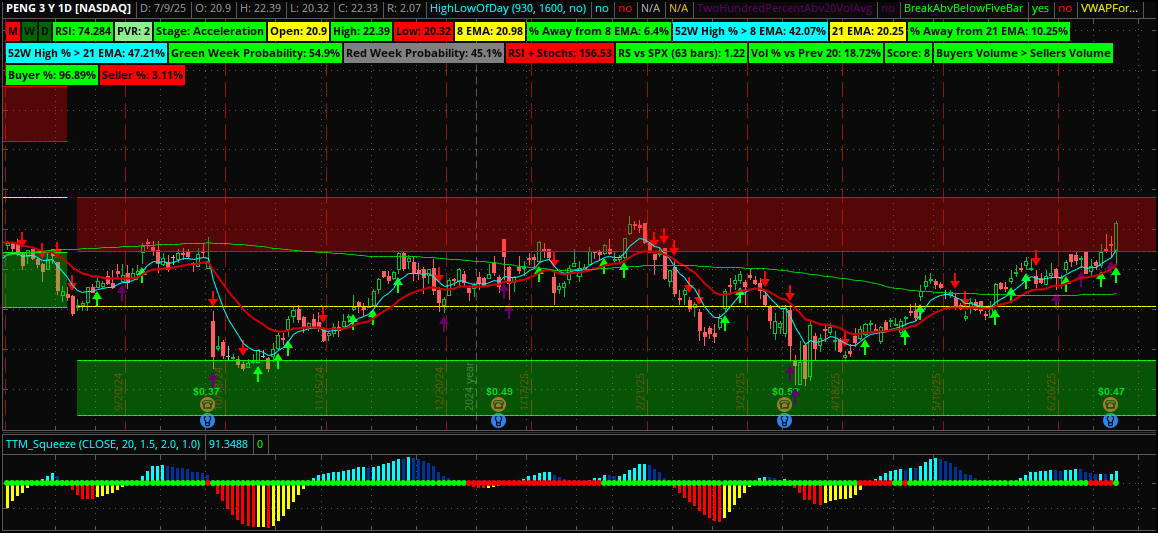1158x533 pixels.
Task: Click the D: 7/9/25 date readout
Action: pyautogui.click(x=162, y=9)
